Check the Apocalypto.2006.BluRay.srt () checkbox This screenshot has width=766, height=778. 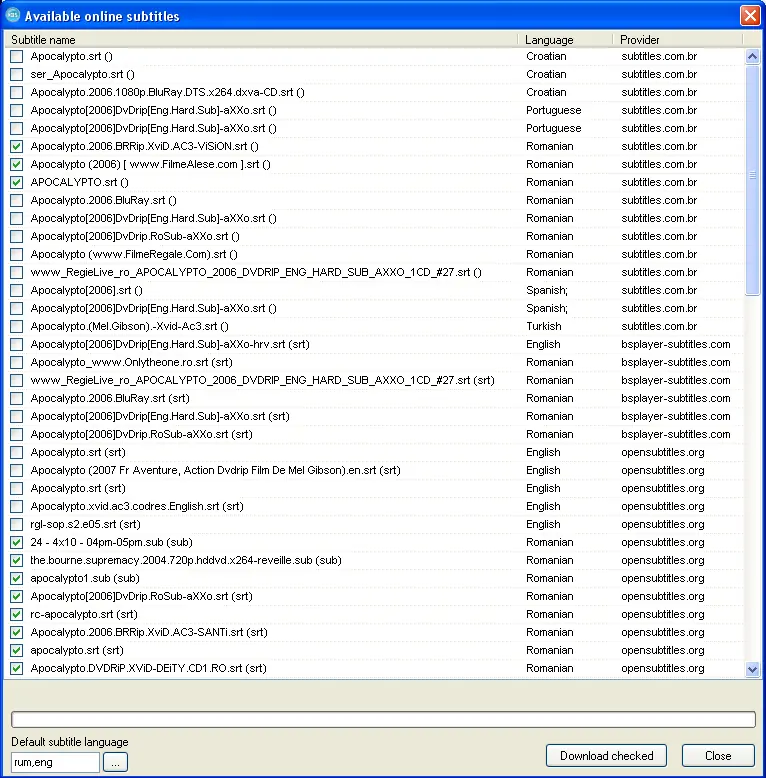point(16,200)
